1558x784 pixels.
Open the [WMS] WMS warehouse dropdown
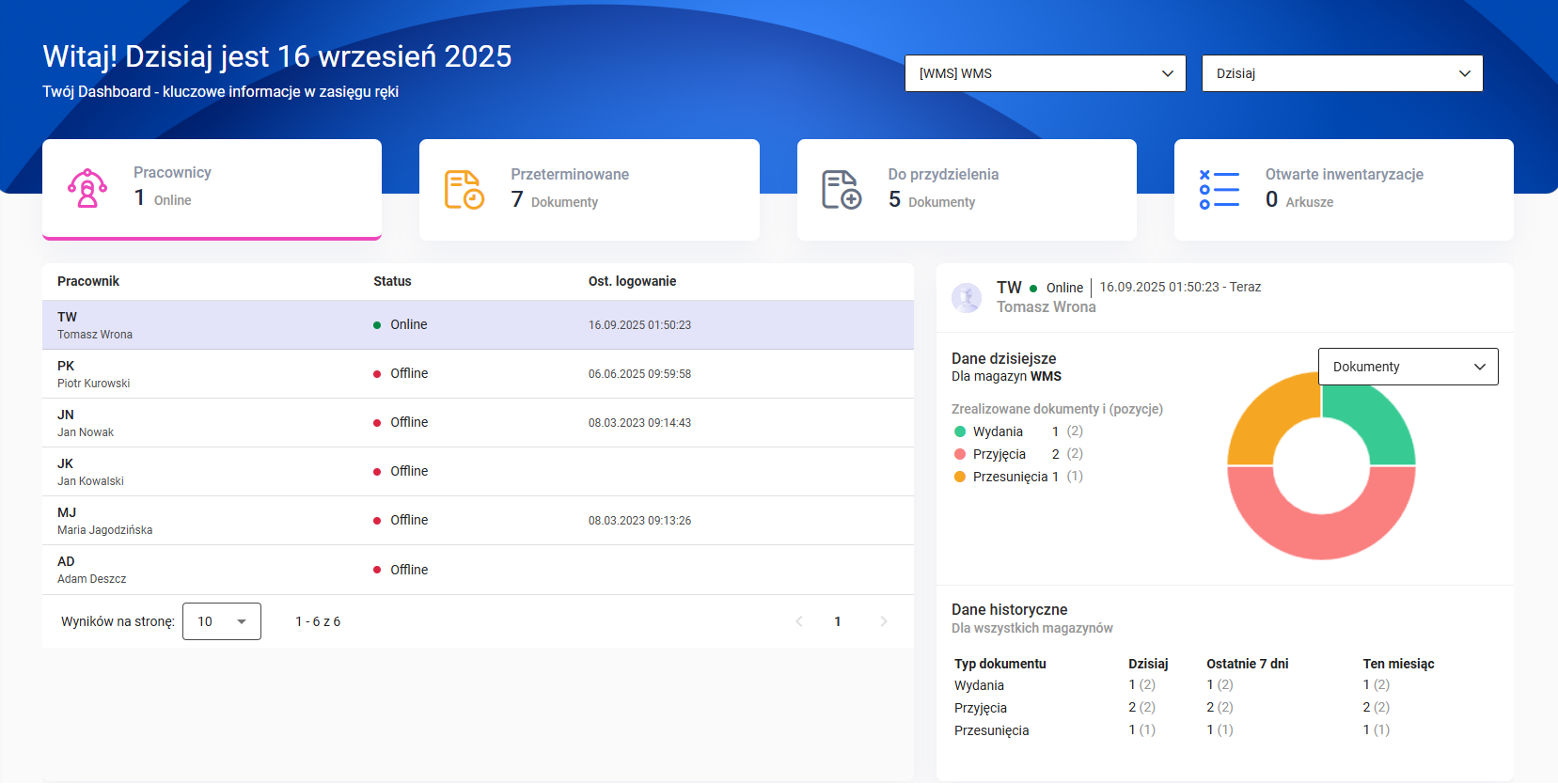(1045, 73)
